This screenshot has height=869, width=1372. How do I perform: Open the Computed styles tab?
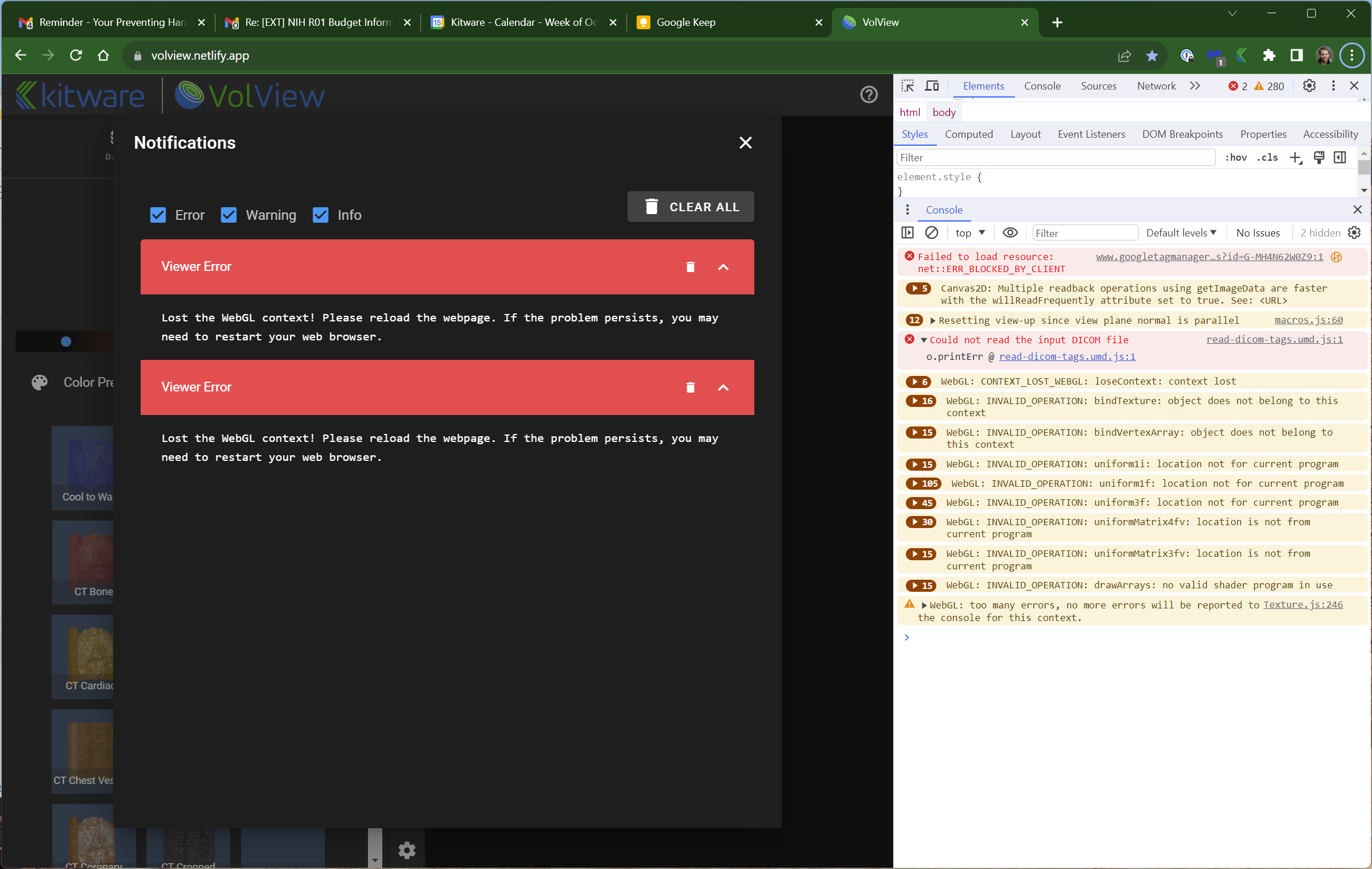click(x=968, y=134)
